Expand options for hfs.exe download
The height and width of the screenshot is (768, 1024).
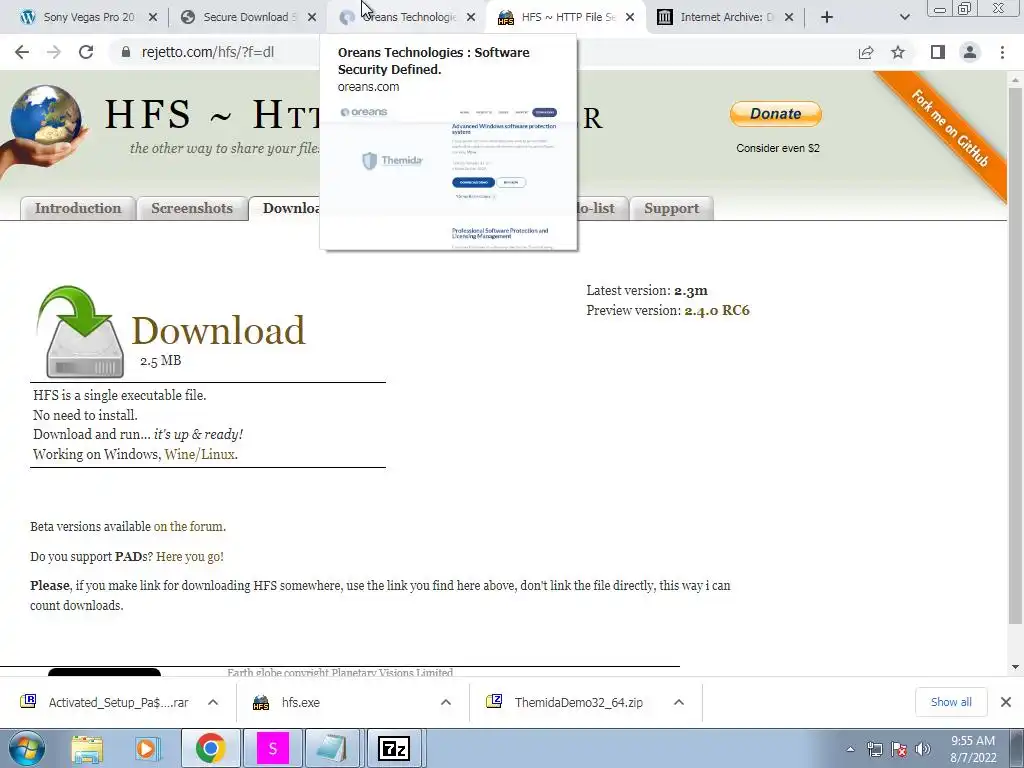click(x=446, y=703)
